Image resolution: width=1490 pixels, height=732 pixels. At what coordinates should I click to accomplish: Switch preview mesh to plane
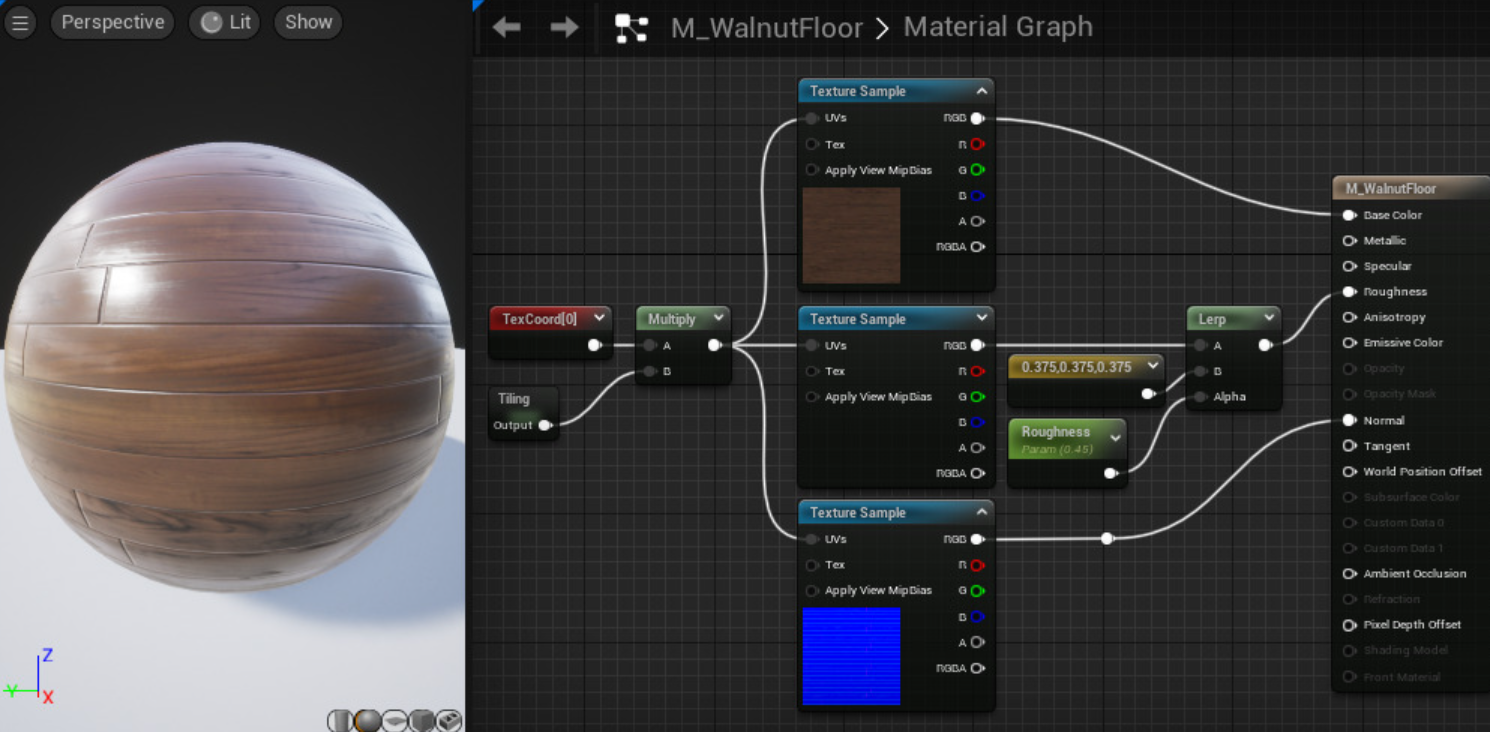coord(394,720)
